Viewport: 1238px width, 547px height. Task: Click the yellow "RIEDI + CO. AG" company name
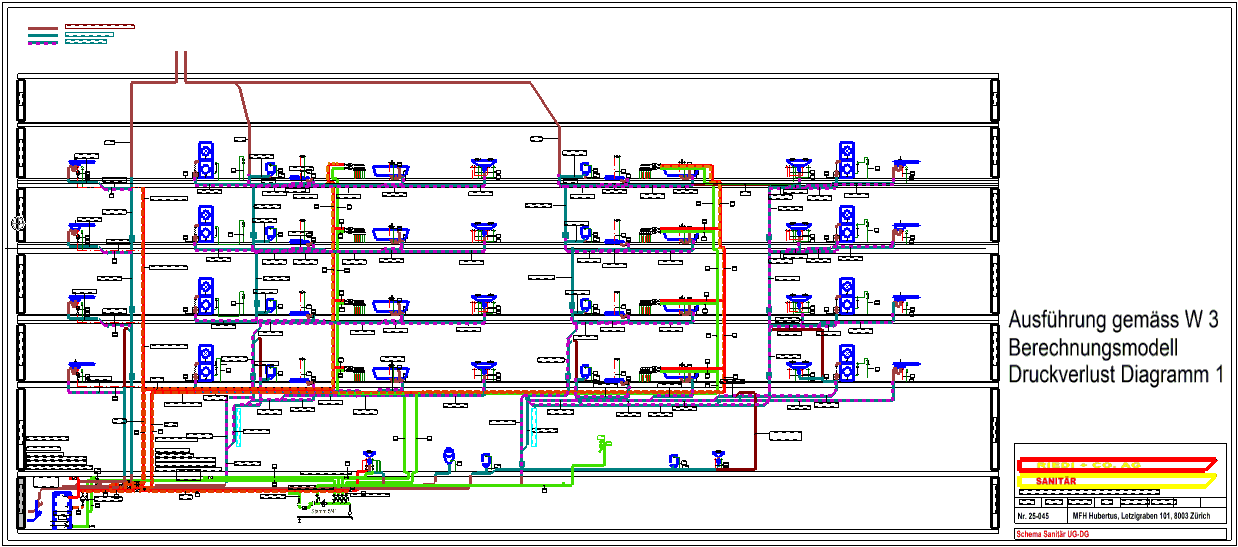click(x=1089, y=465)
